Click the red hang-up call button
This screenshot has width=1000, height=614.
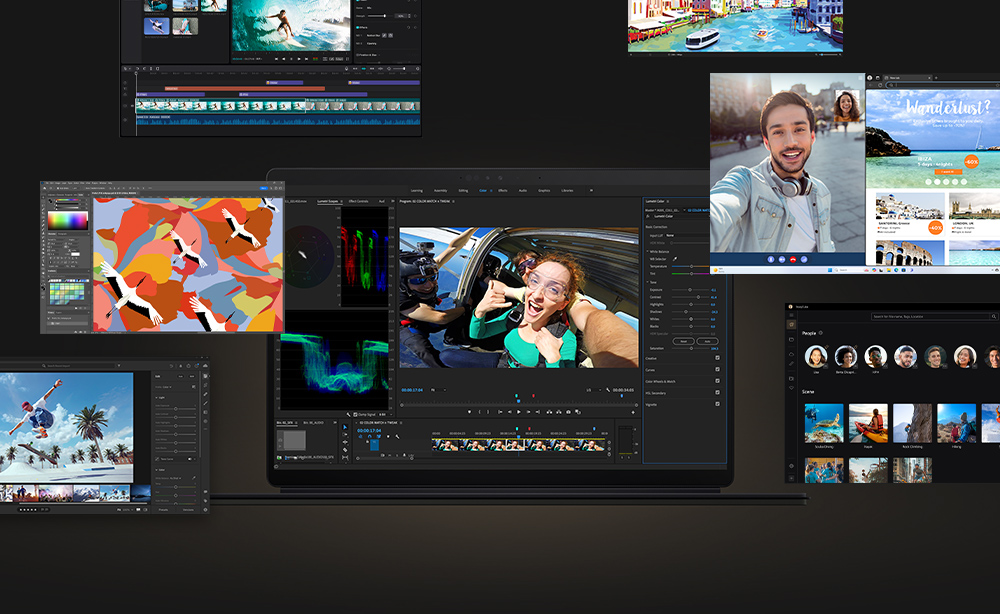792,259
